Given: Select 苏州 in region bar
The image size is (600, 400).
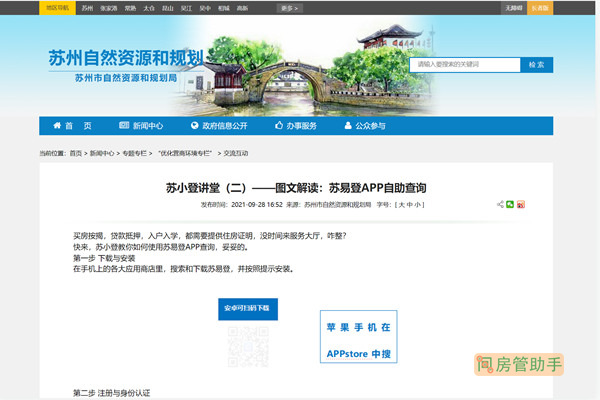Looking at the screenshot, I should tap(87, 8).
